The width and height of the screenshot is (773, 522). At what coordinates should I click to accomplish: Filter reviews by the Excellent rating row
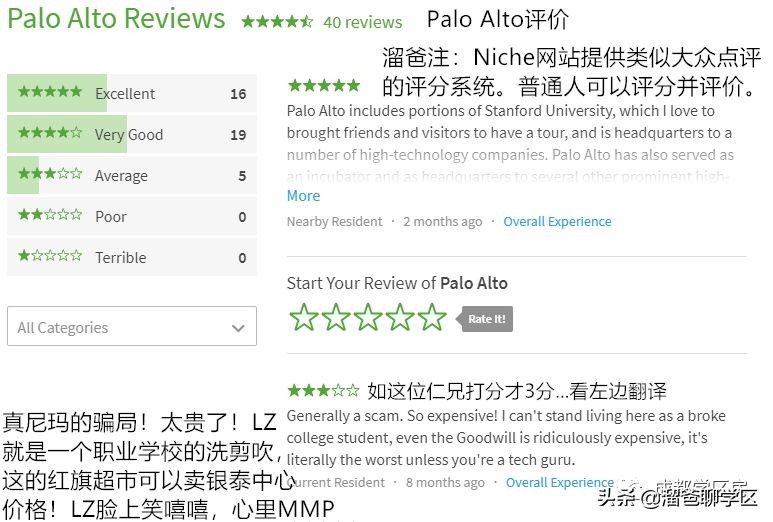pos(132,93)
